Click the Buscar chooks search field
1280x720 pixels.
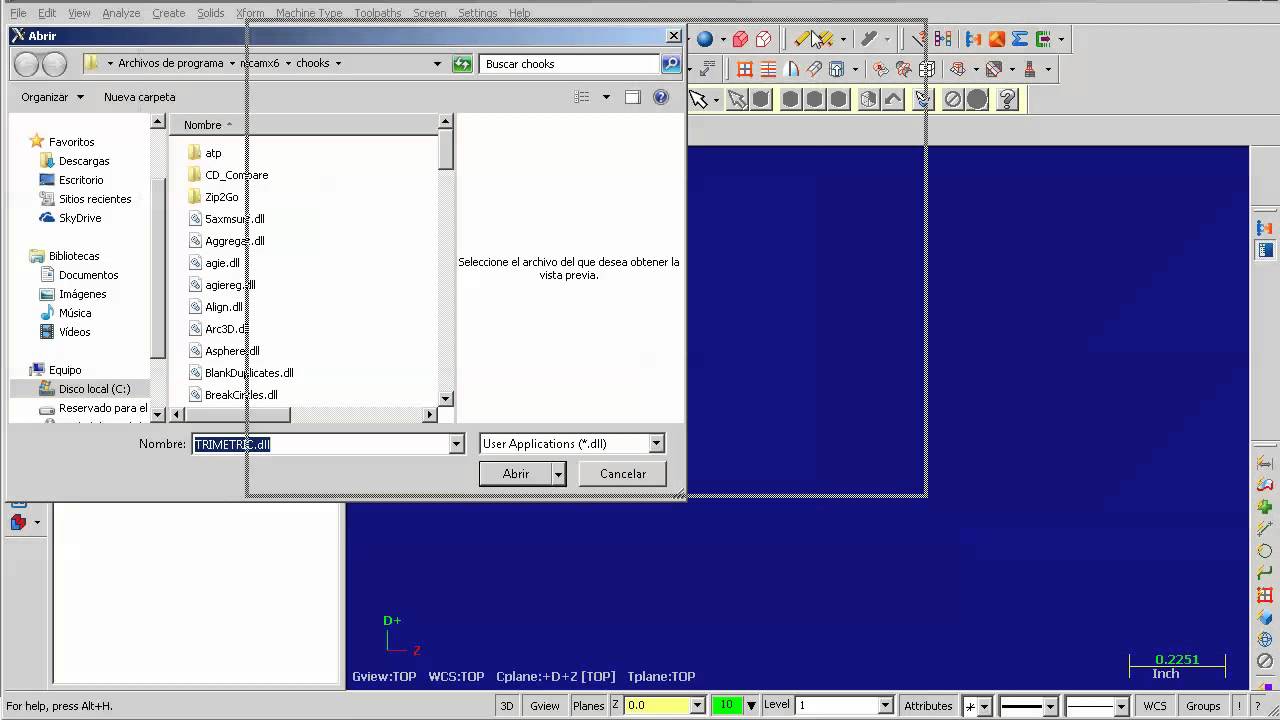(x=570, y=64)
